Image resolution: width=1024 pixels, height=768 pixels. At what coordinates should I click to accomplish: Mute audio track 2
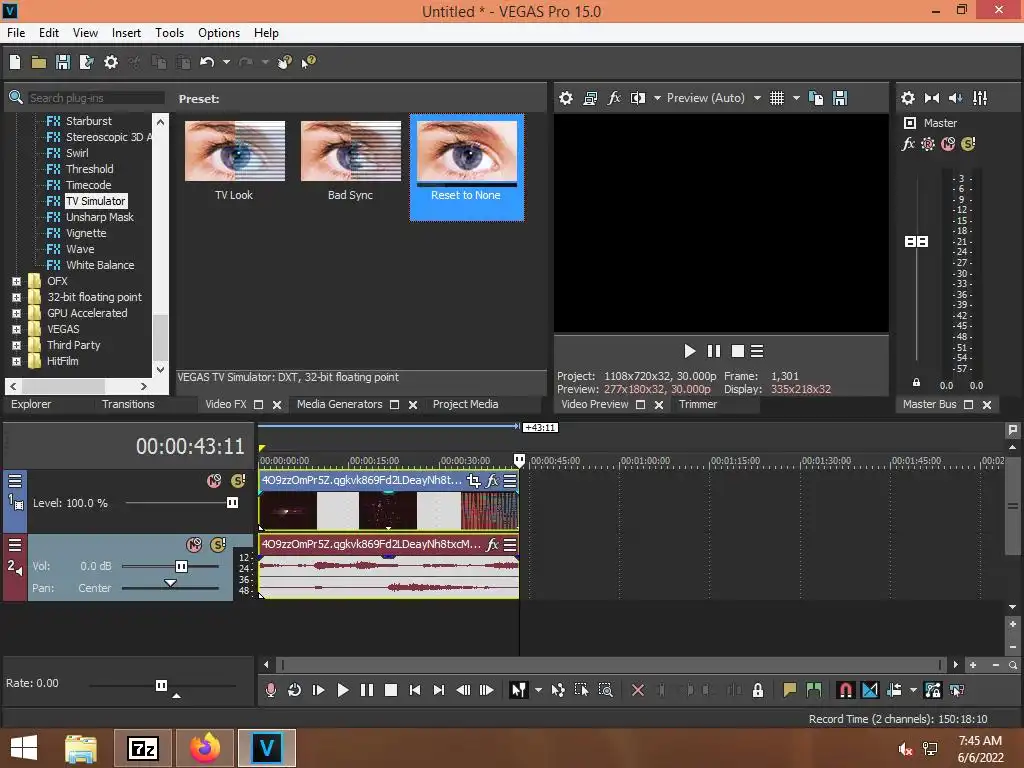(194, 544)
